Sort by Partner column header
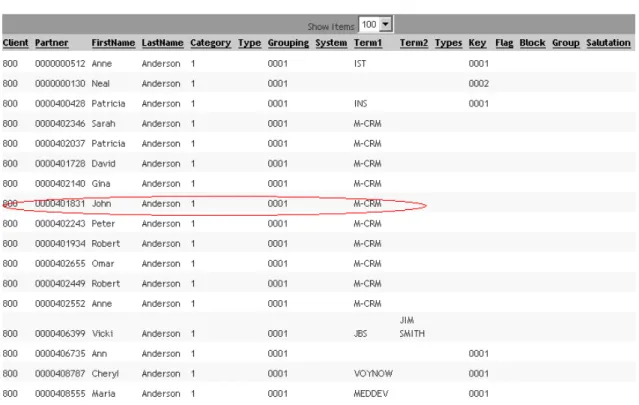The width and height of the screenshot is (639, 405). tap(51, 43)
